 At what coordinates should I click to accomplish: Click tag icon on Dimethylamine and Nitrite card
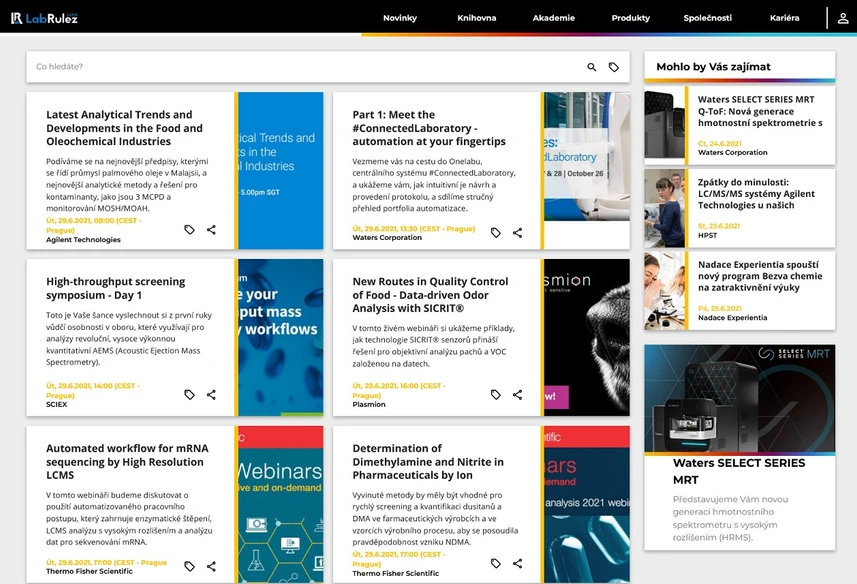click(495, 563)
